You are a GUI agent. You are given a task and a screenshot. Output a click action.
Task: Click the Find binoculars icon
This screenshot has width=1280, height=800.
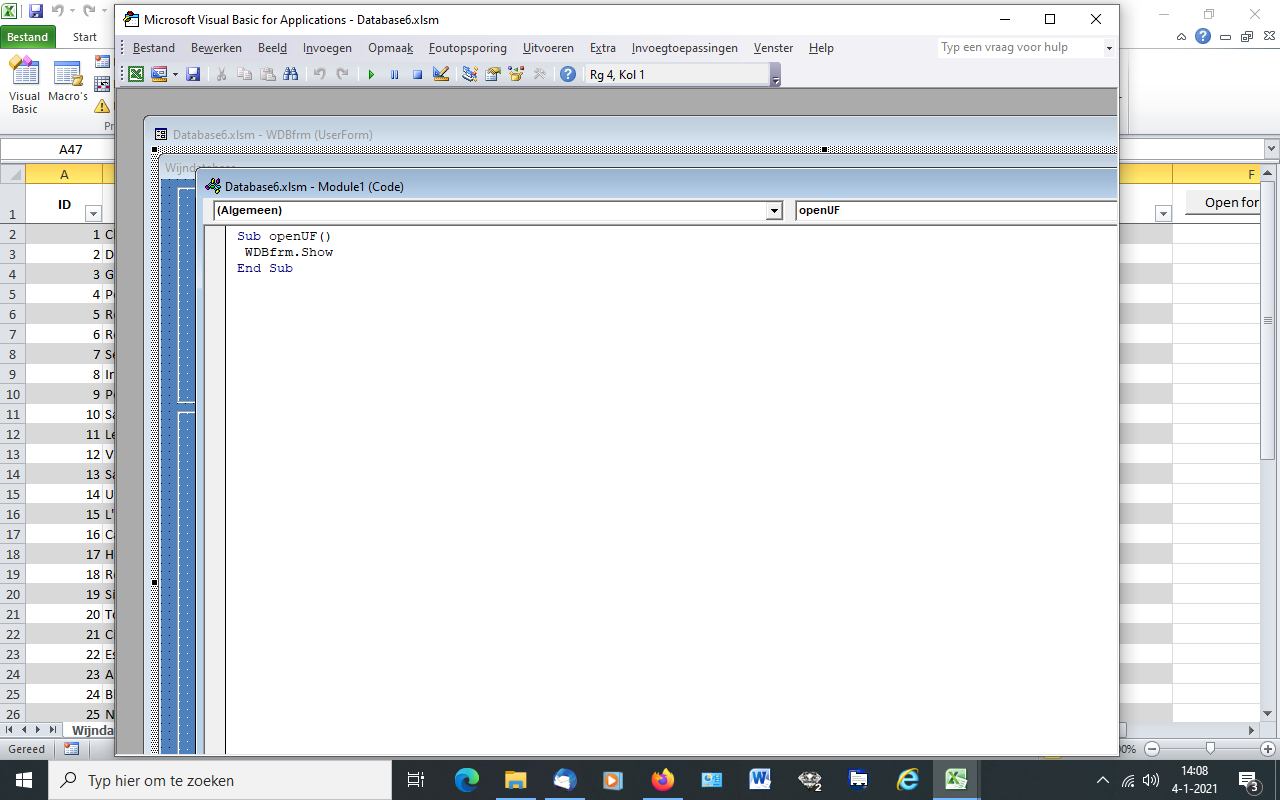tap(291, 74)
